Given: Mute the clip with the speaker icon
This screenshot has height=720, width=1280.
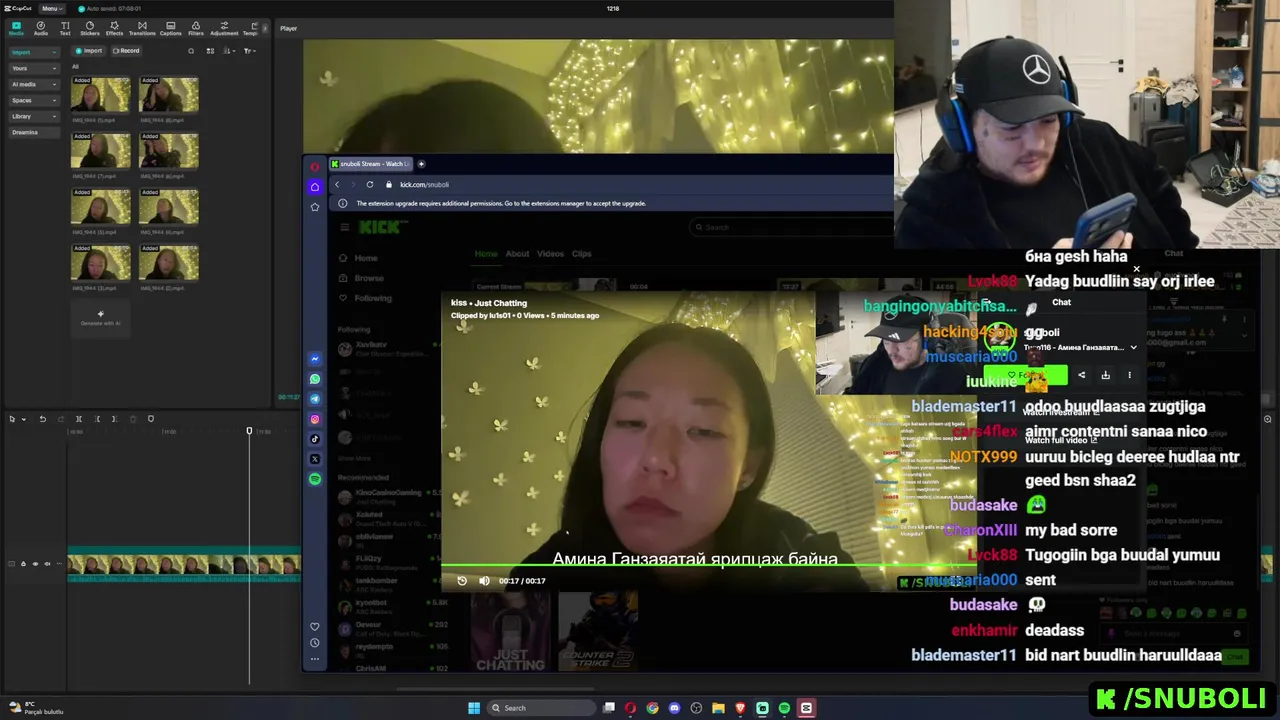Looking at the screenshot, I should pyautogui.click(x=484, y=581).
